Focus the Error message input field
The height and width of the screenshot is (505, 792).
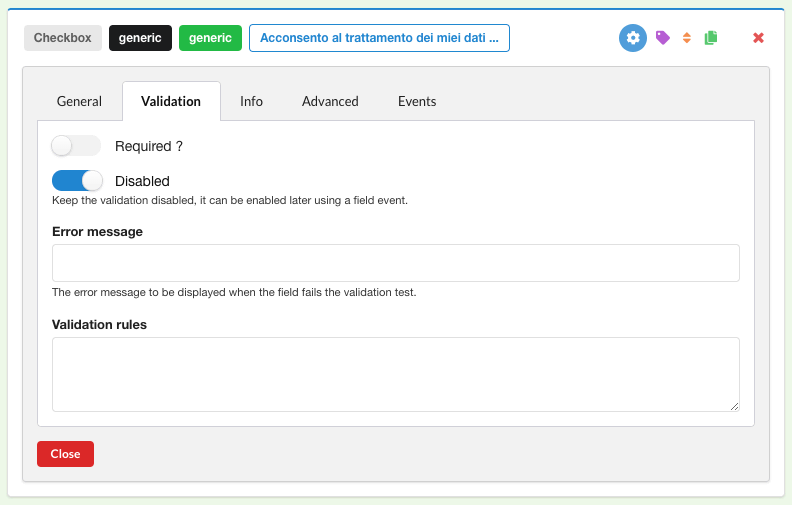pyautogui.click(x=395, y=263)
